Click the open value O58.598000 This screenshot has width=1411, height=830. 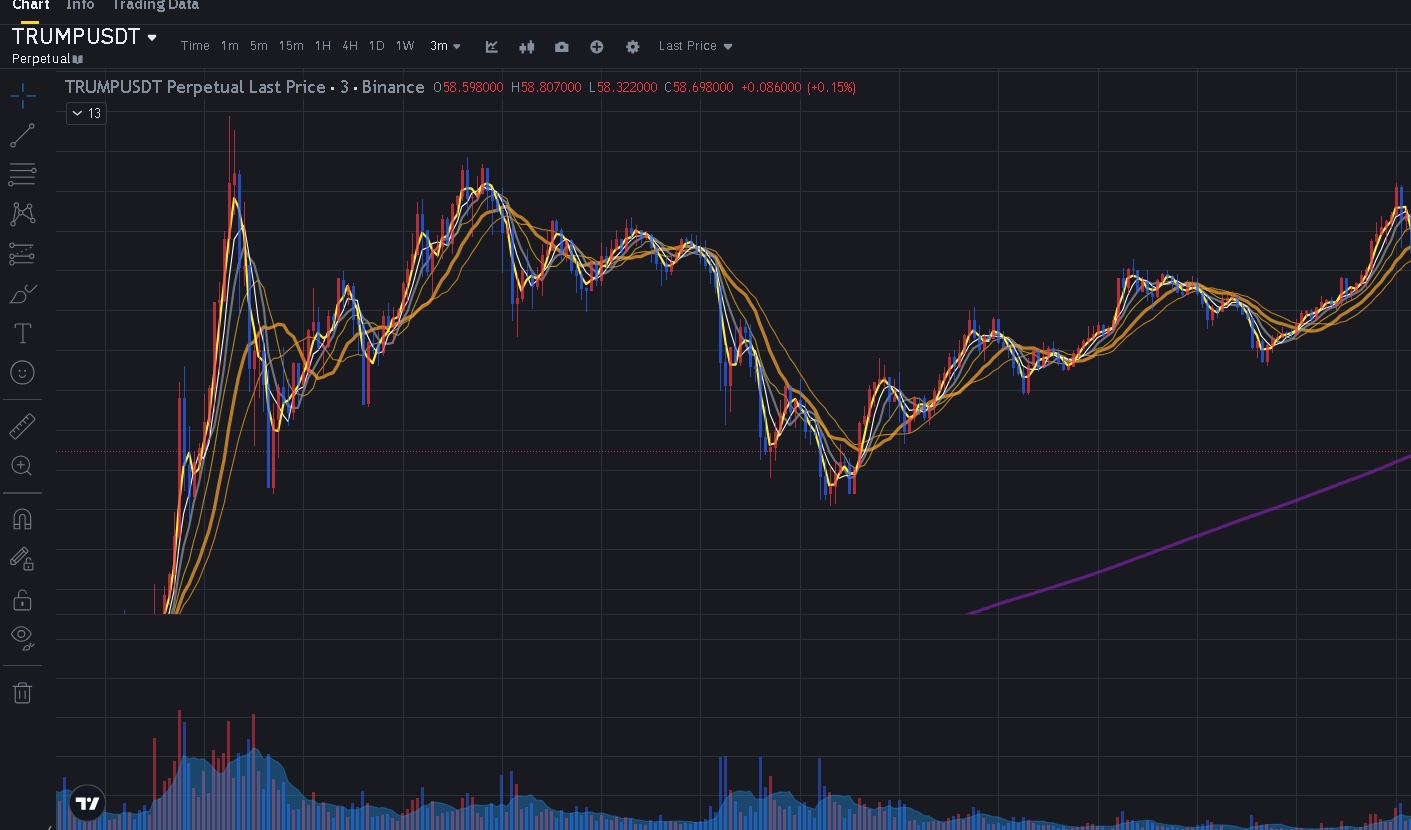(468, 88)
